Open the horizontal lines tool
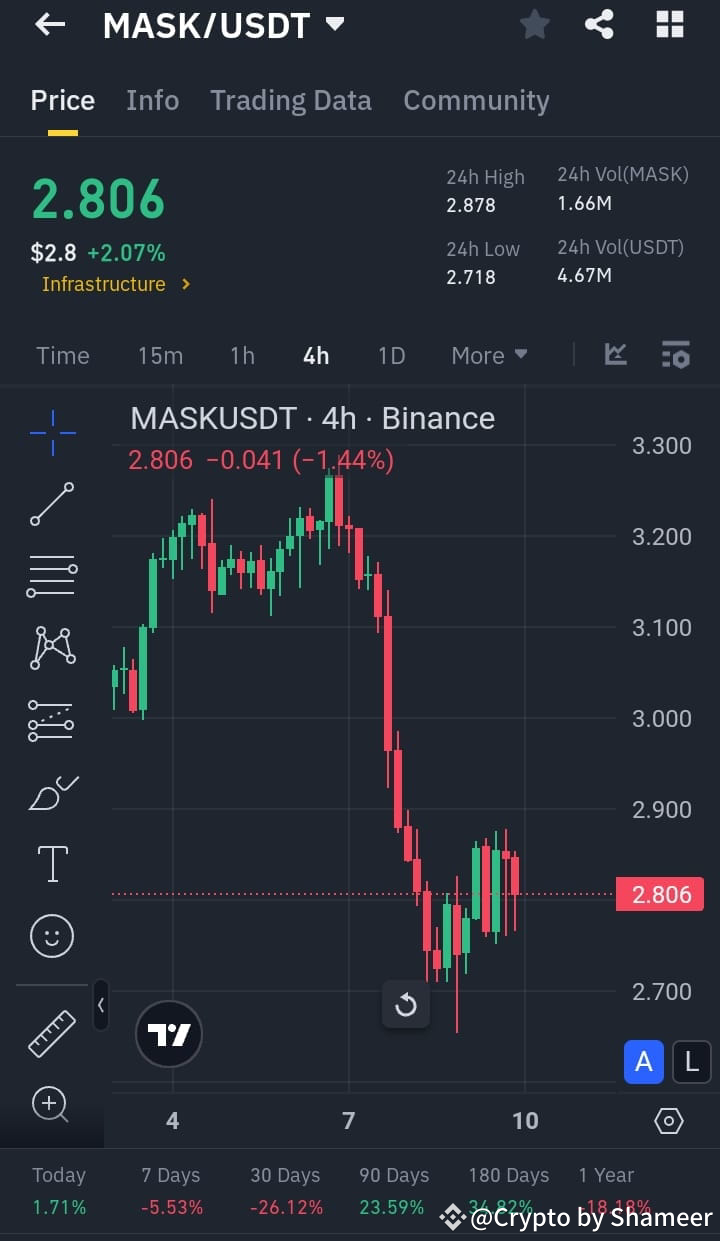 pos(51,576)
